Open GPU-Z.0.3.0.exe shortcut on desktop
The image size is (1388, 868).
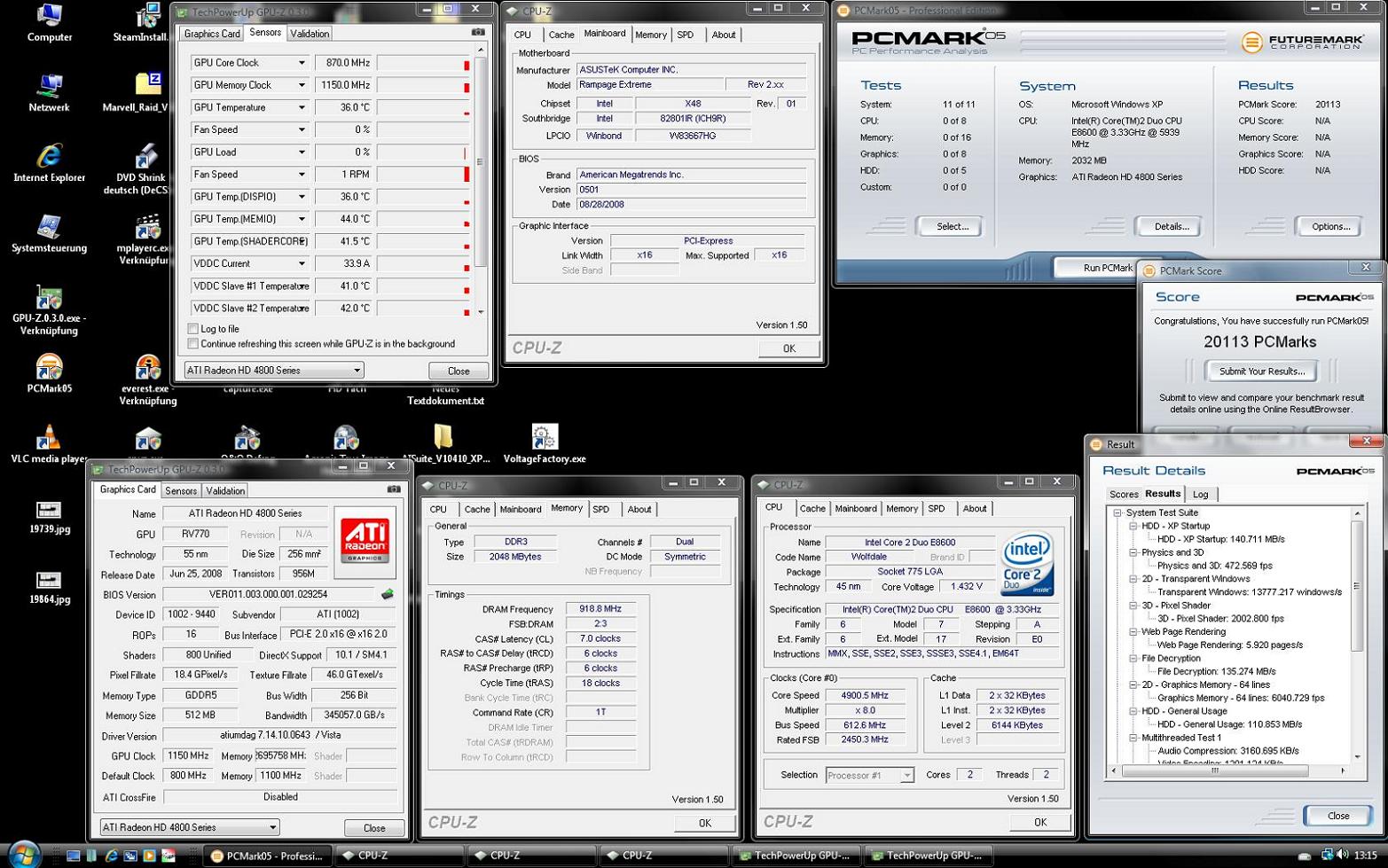(49, 309)
